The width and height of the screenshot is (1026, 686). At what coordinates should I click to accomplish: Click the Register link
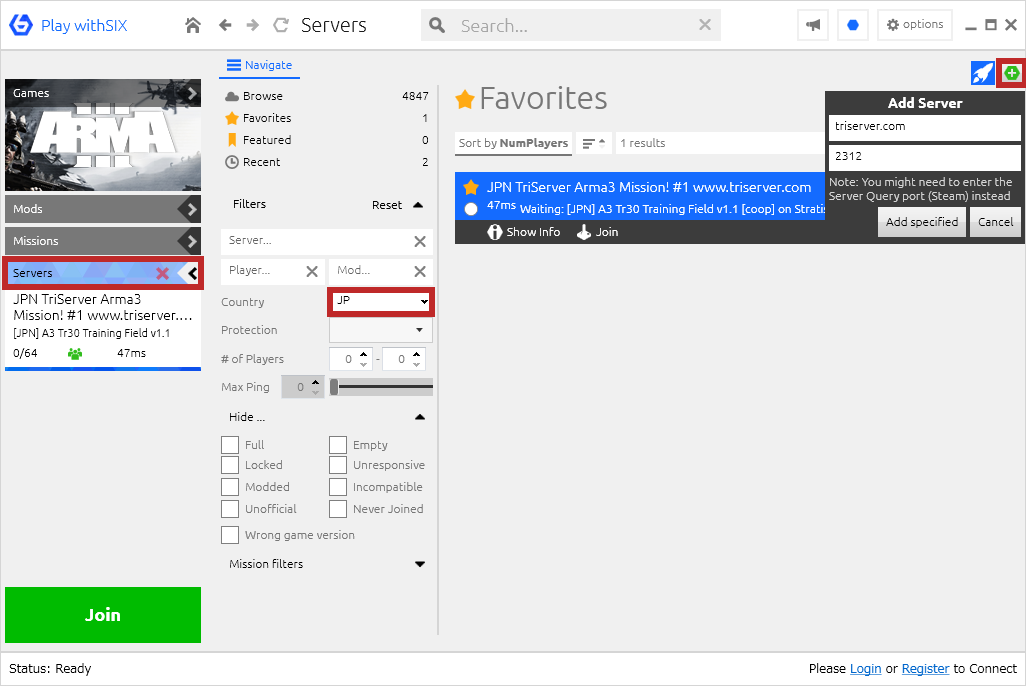925,669
